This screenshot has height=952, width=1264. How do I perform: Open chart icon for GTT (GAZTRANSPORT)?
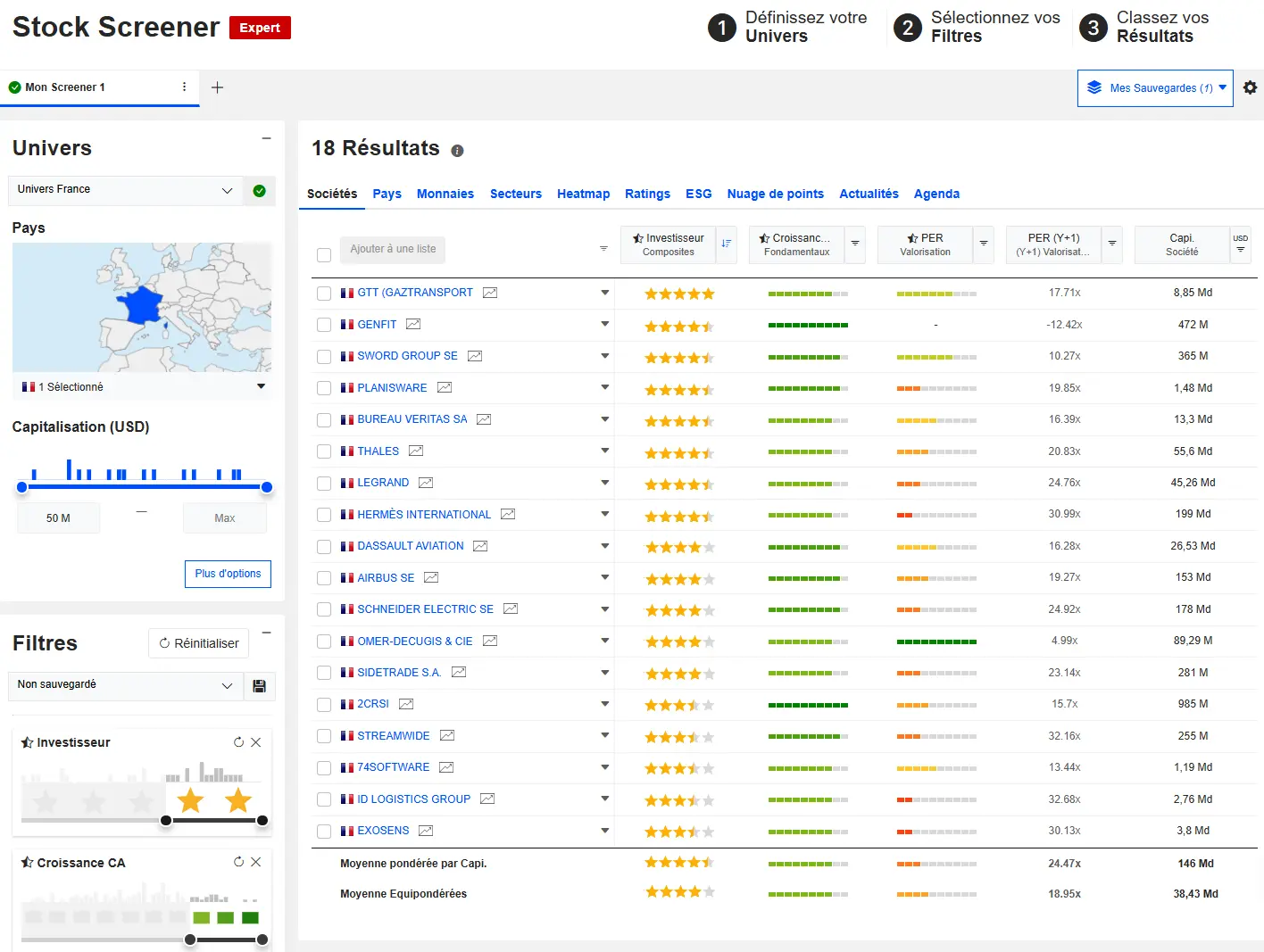click(490, 293)
